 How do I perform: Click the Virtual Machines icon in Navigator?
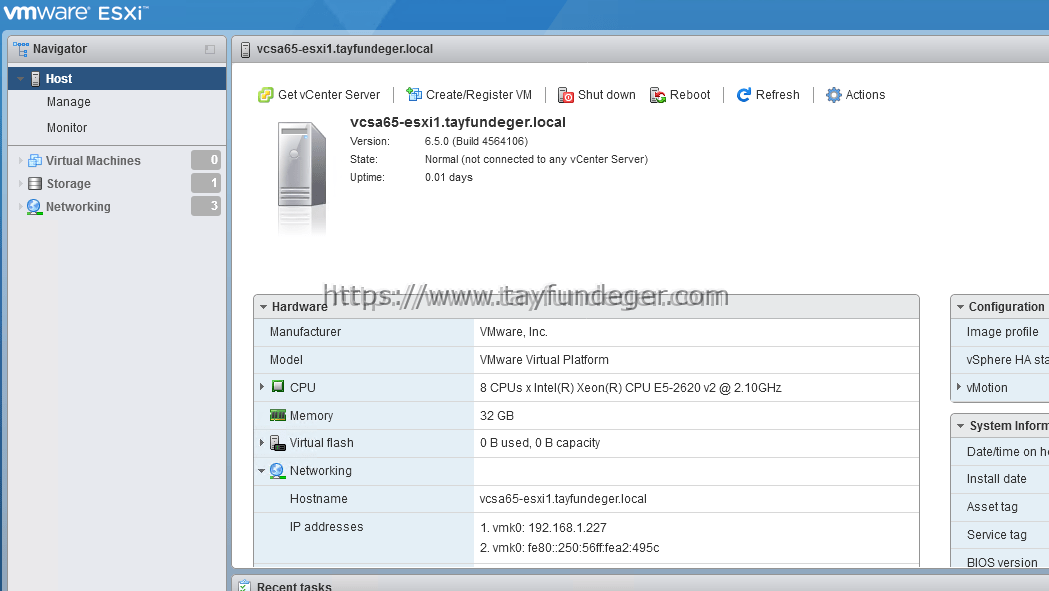(35, 161)
